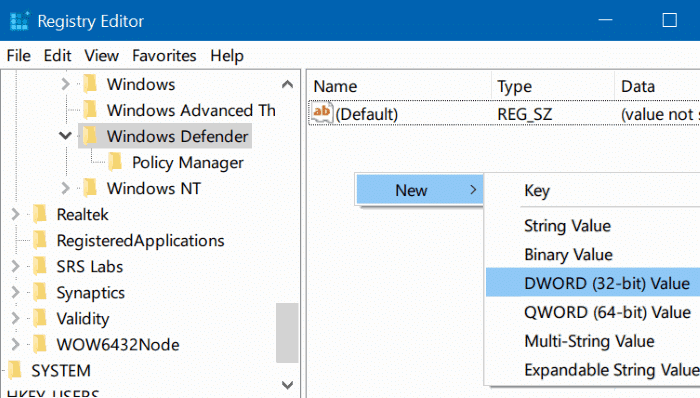Click the Synaptics folder icon

pos(40,292)
